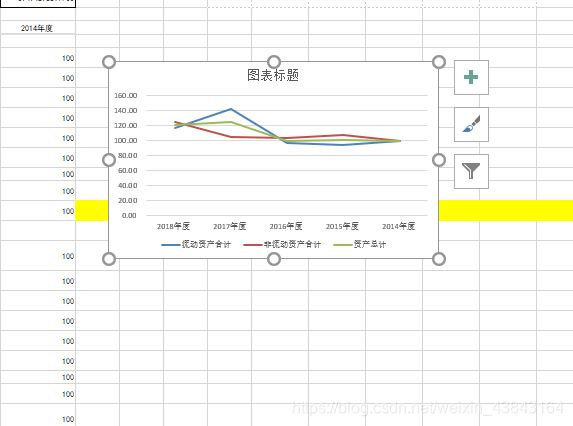573x426 pixels.
Task: Click the red line point at 2015年度
Action: (343, 135)
